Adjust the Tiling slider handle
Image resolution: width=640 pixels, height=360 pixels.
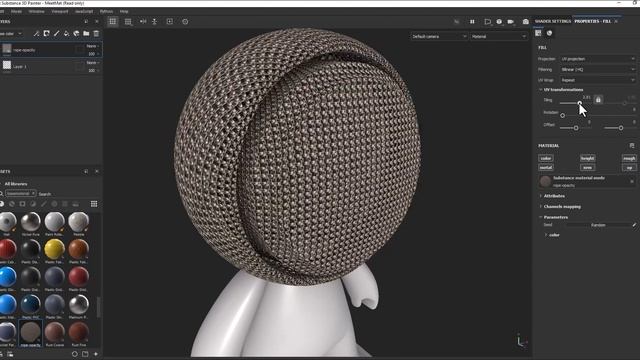click(x=580, y=103)
